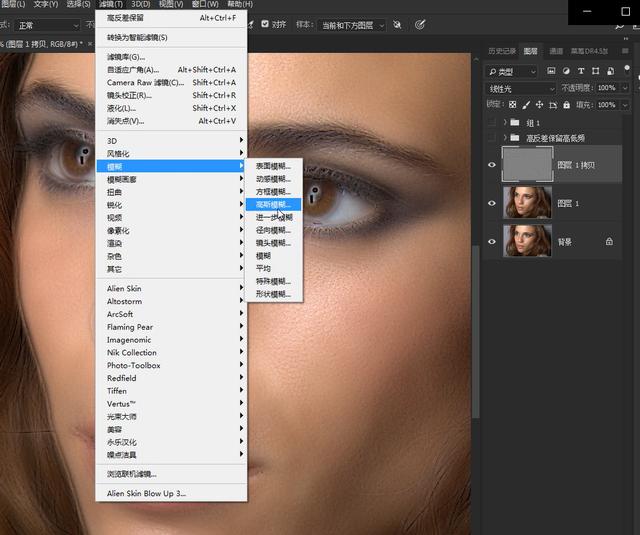Open Camera Raw 滤镜 menu entry

point(171,82)
